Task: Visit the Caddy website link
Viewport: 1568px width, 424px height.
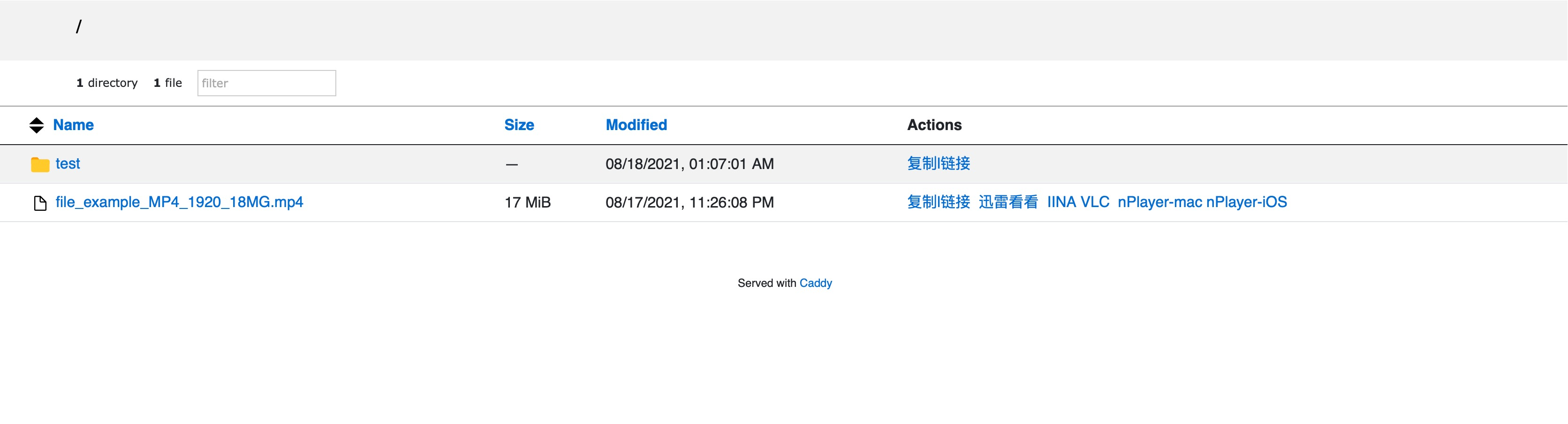Action: click(x=816, y=283)
